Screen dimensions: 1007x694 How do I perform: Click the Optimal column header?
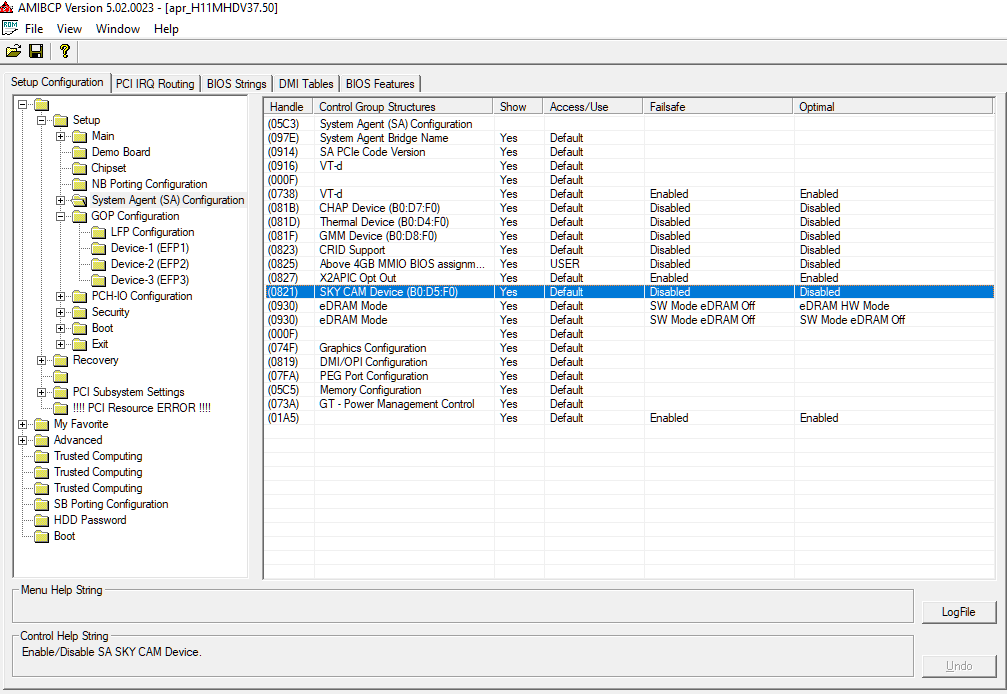(x=893, y=107)
